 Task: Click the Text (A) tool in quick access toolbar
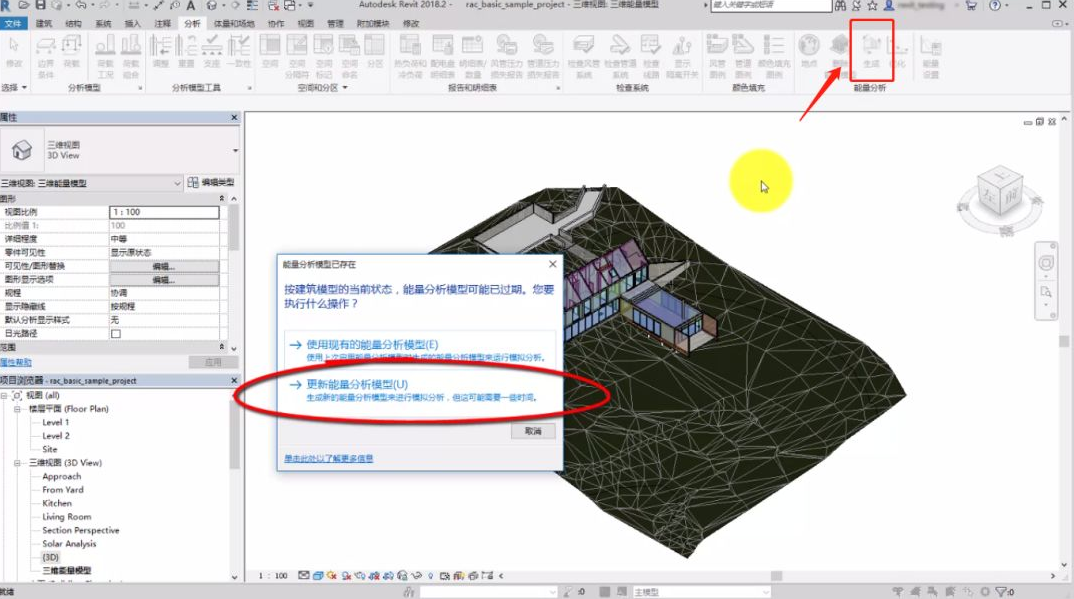(190, 5)
